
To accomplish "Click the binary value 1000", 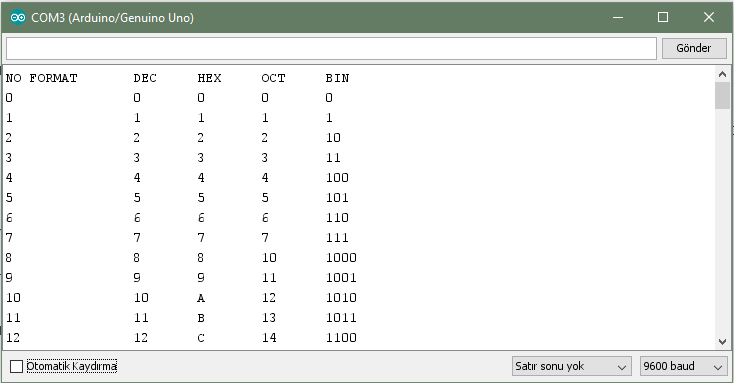I will pos(341,258).
